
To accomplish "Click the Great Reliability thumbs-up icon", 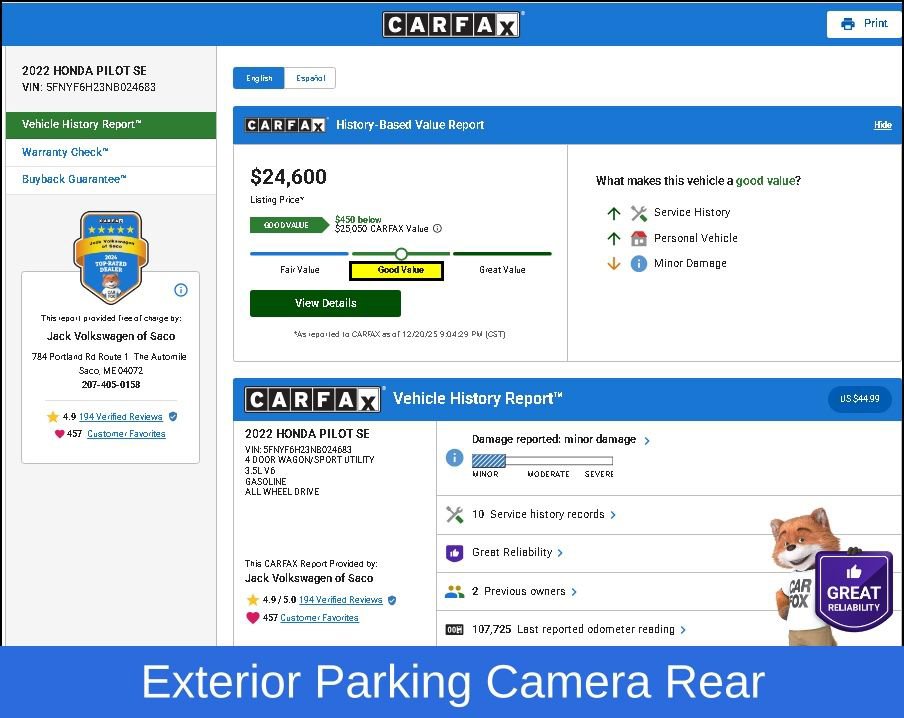I will [454, 553].
